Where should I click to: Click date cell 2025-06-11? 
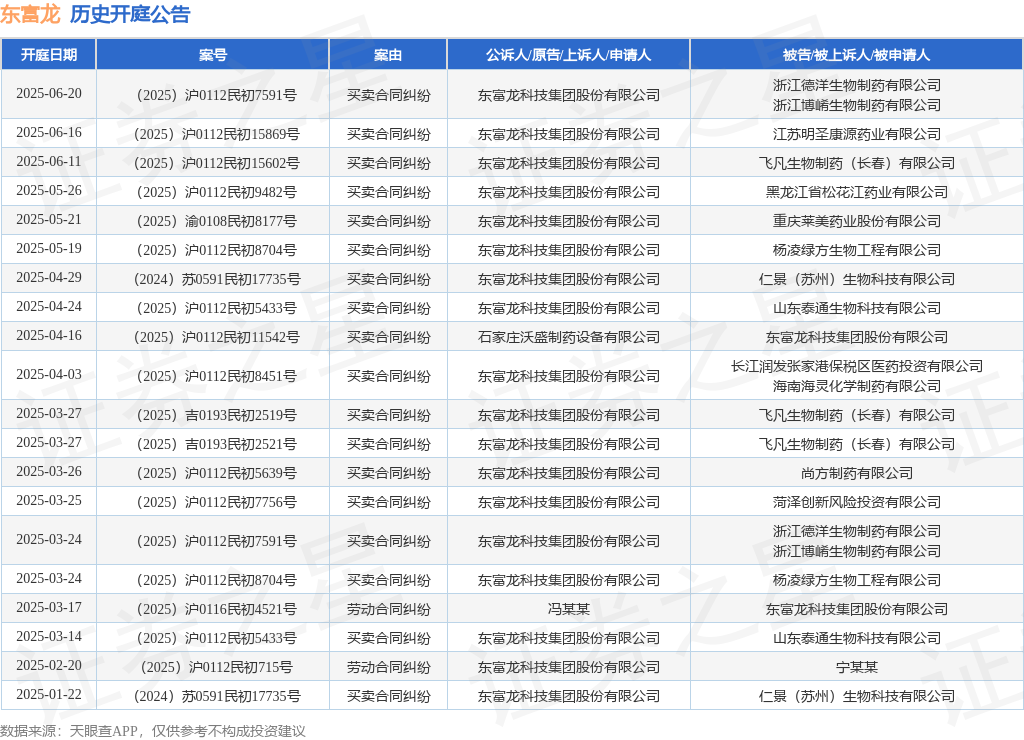coord(49,161)
